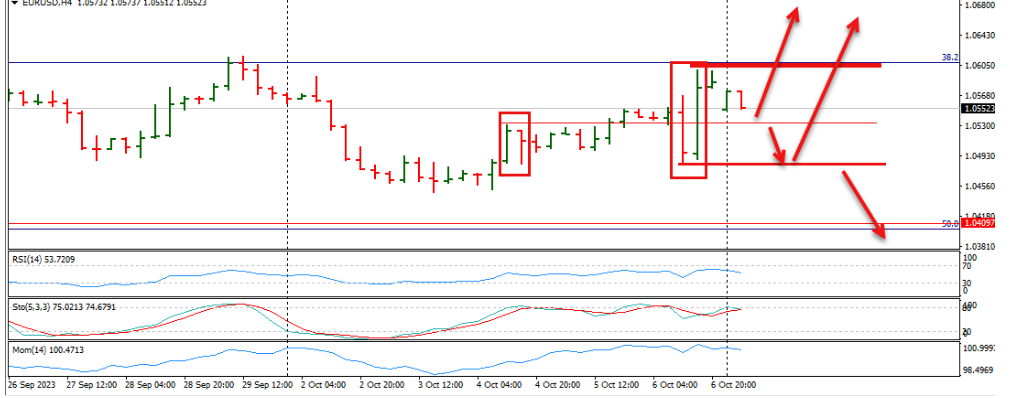The image size is (1011, 398).
Task: Click the Mom(14) 100.4713 indicator label
Action: [48, 350]
